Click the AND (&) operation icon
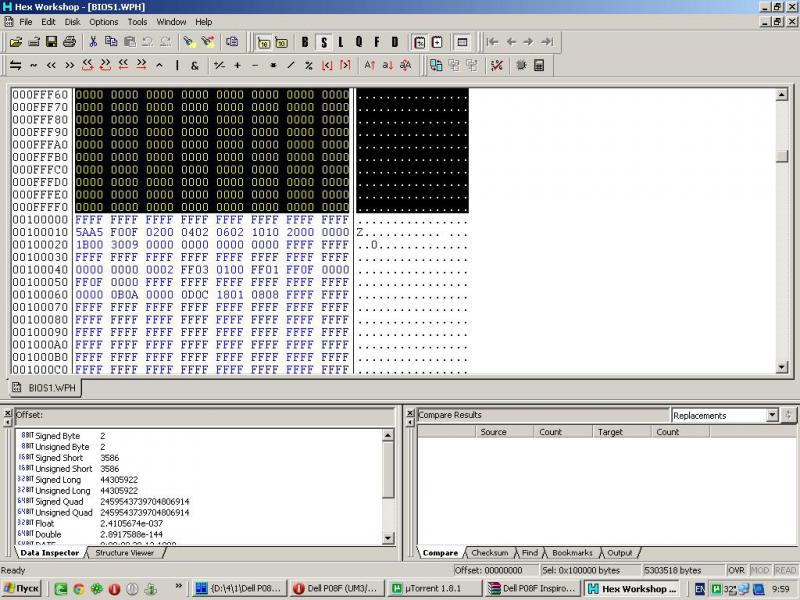 [x=194, y=65]
